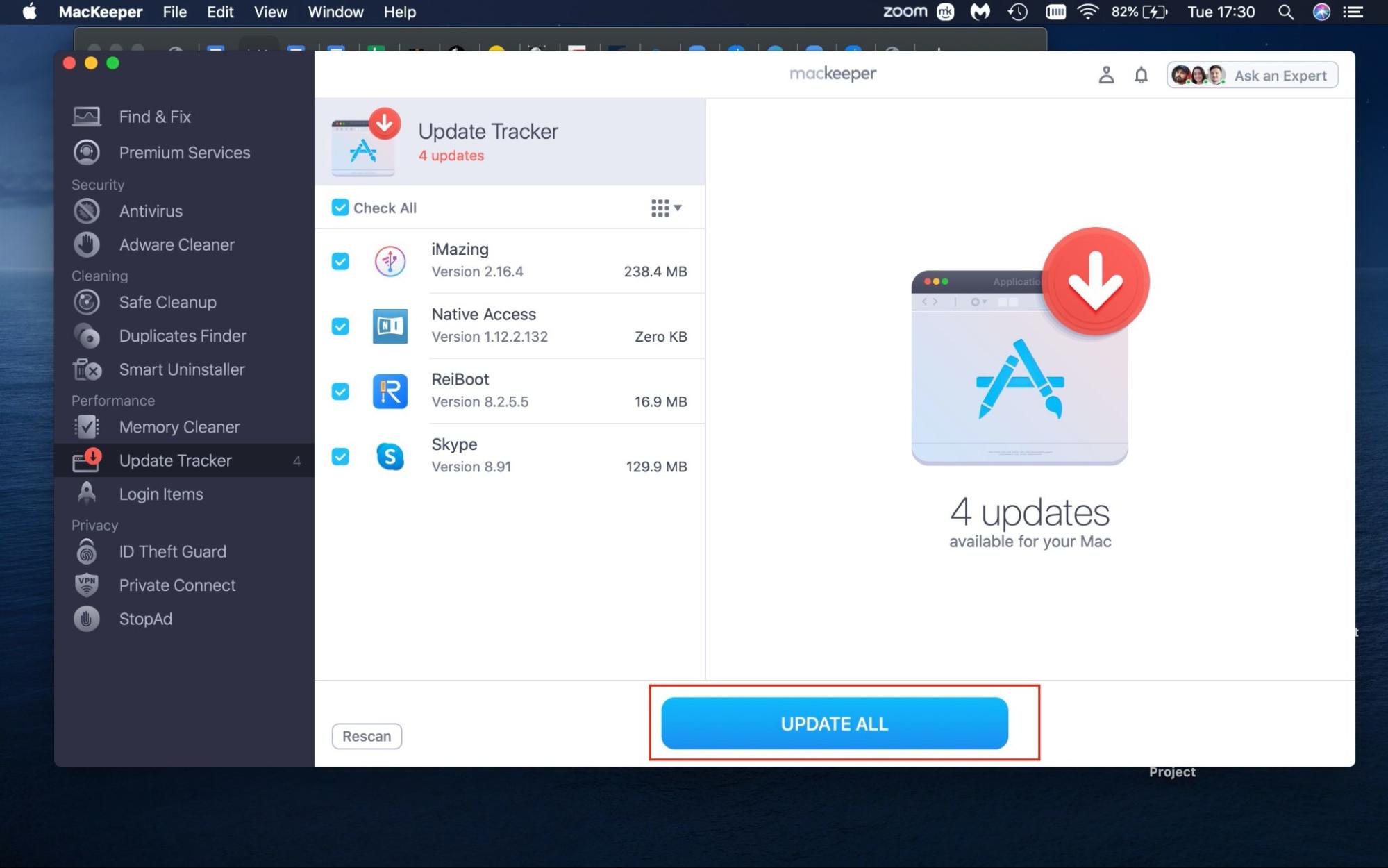
Task: Open the View menu
Action: pyautogui.click(x=271, y=12)
